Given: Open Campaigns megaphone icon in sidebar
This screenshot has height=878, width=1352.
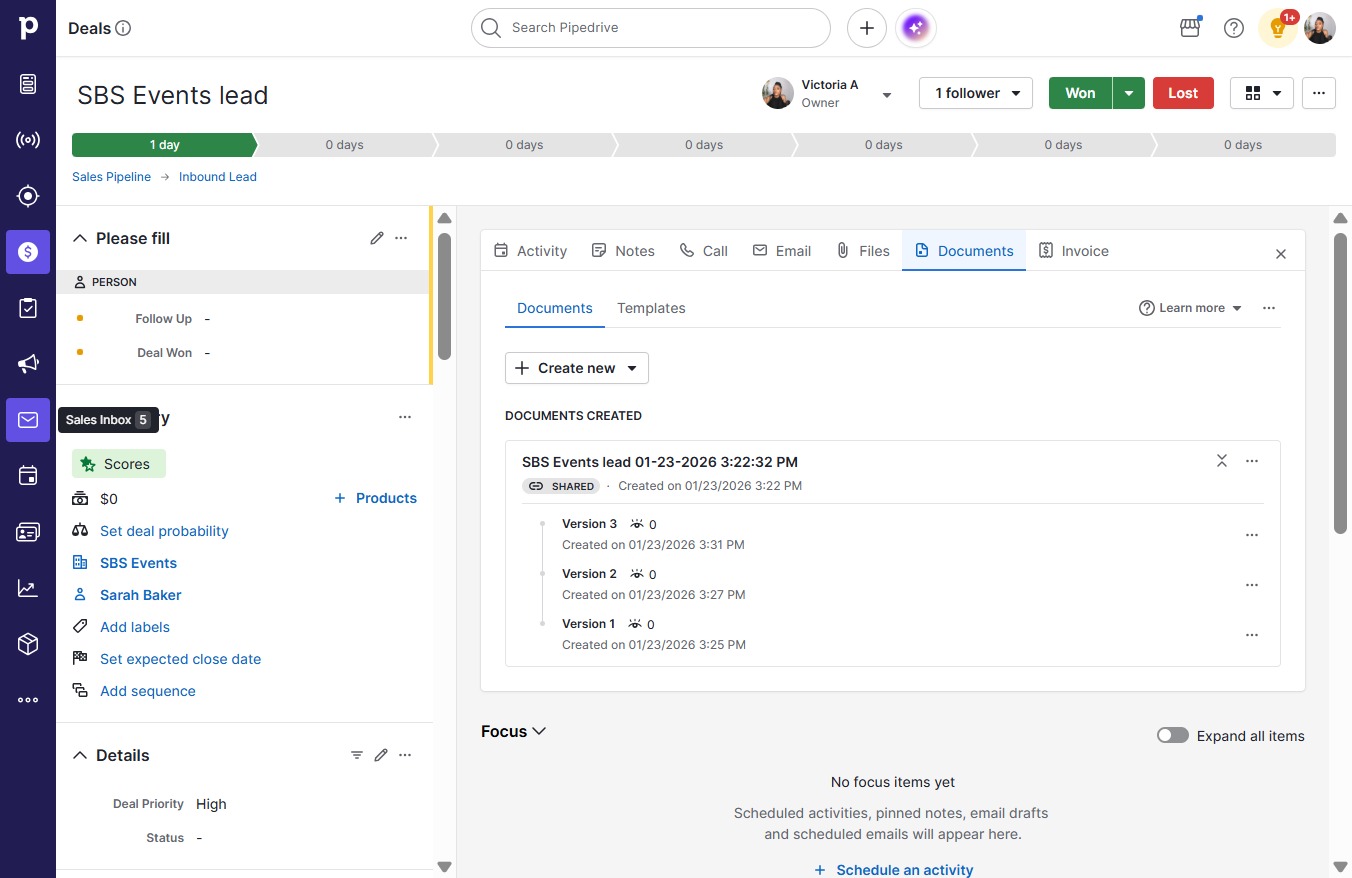Looking at the screenshot, I should point(28,364).
